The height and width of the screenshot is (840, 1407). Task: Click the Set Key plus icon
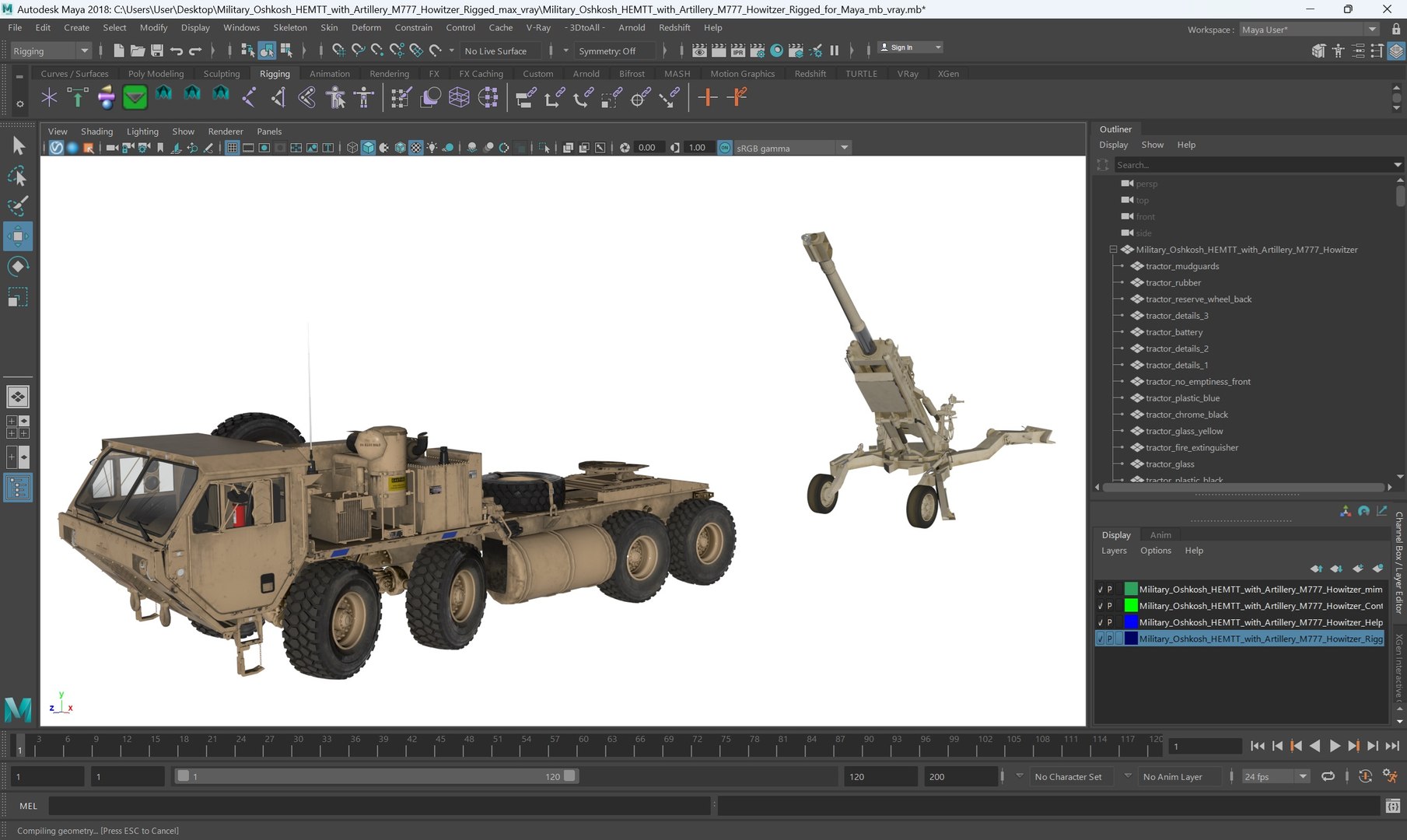(707, 97)
